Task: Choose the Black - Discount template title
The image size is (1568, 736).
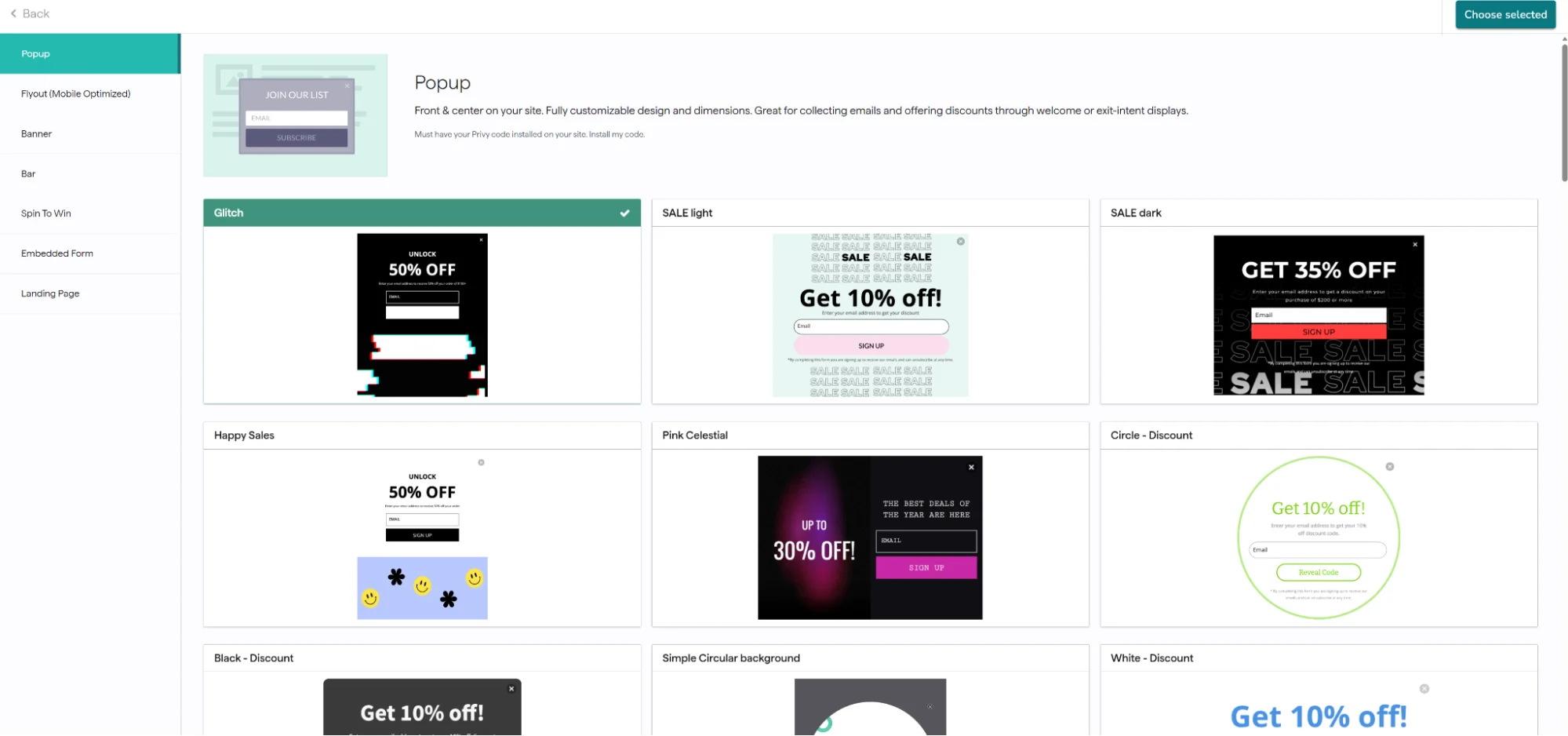Action: pyautogui.click(x=253, y=658)
